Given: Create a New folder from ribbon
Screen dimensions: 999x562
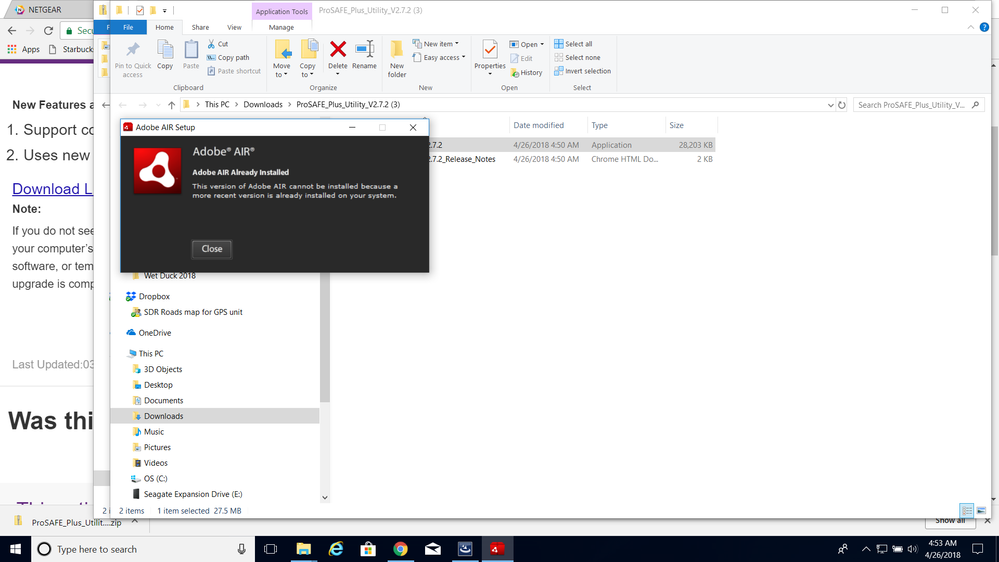Looking at the screenshot, I should coord(397,59).
